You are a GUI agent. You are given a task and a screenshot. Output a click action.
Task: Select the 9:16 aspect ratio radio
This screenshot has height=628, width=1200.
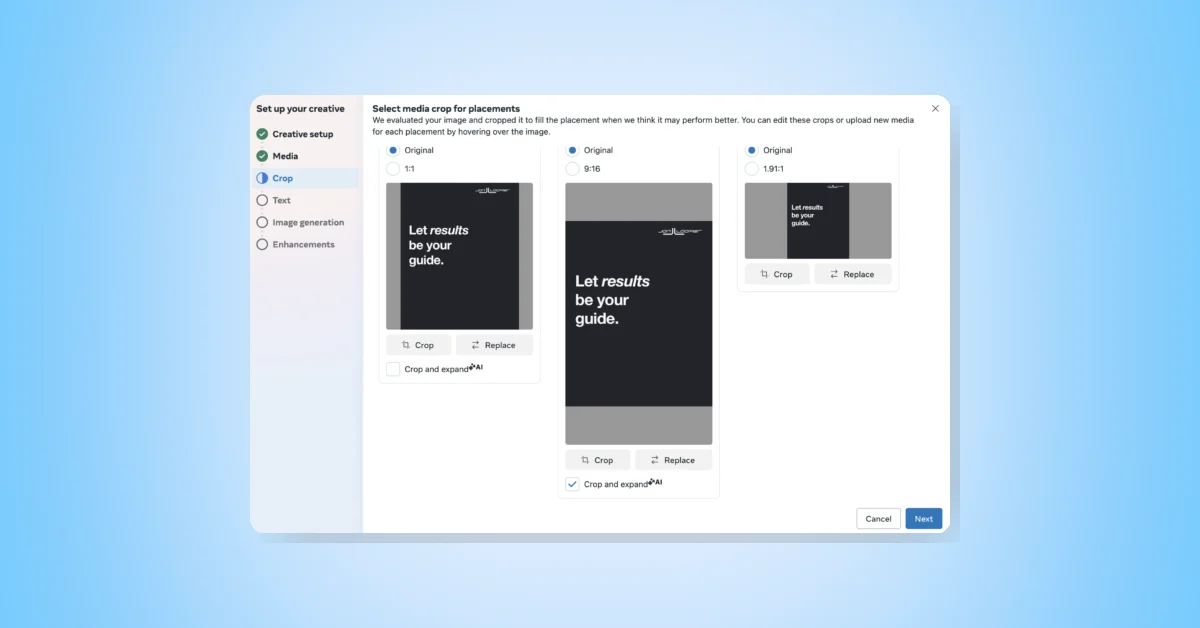[x=572, y=169]
